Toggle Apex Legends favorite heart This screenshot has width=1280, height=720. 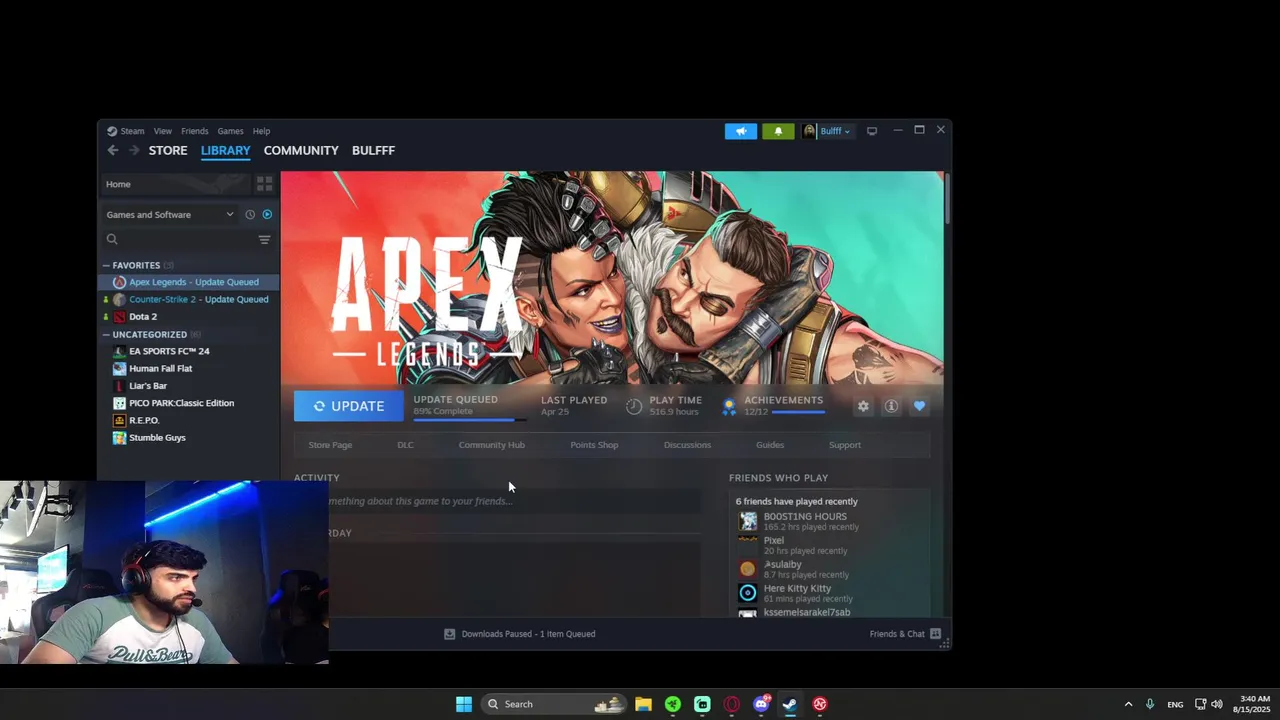(x=919, y=406)
